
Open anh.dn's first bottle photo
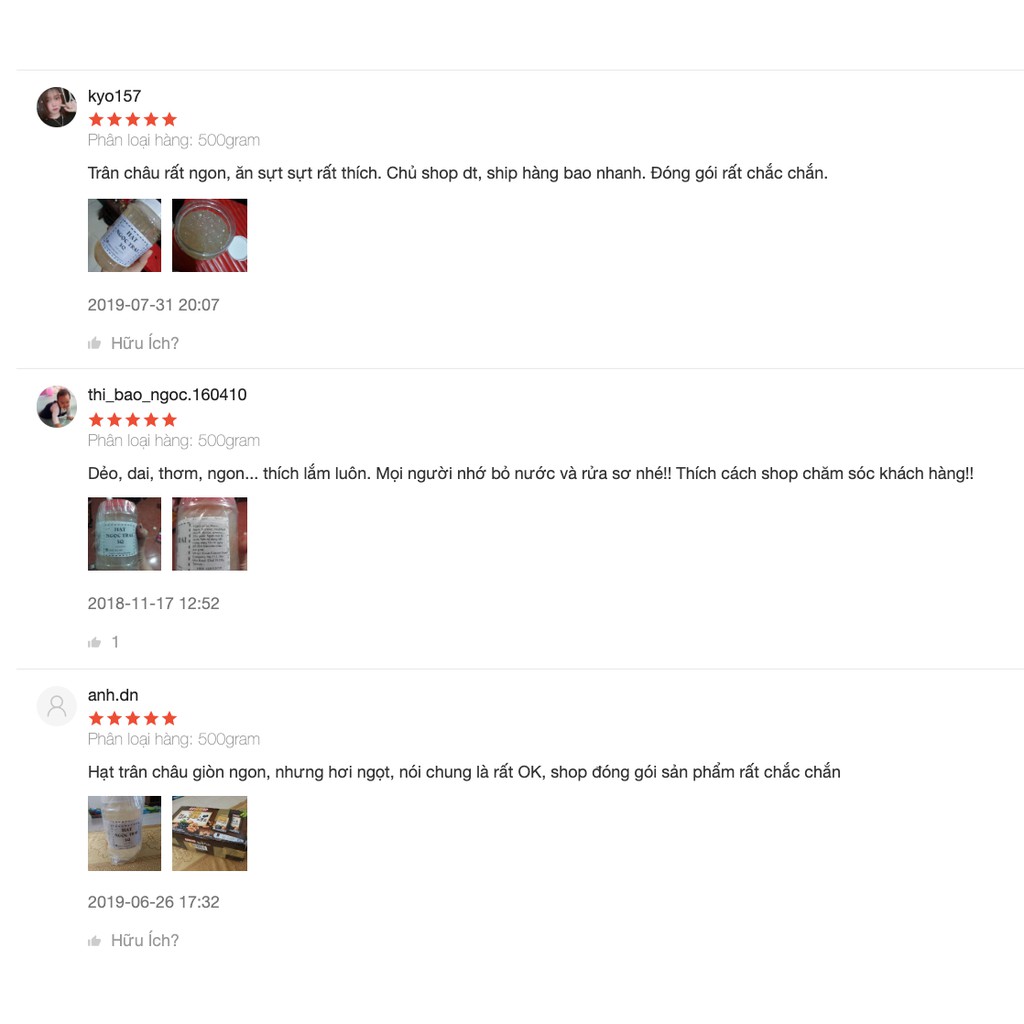tap(125, 833)
